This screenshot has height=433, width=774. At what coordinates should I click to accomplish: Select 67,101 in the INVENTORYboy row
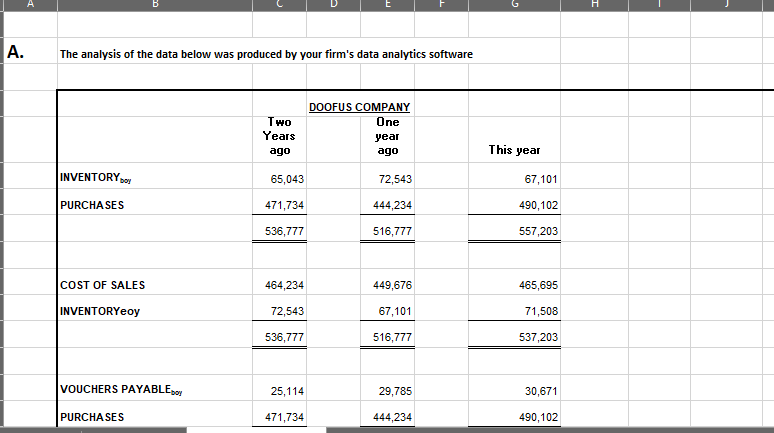541,179
